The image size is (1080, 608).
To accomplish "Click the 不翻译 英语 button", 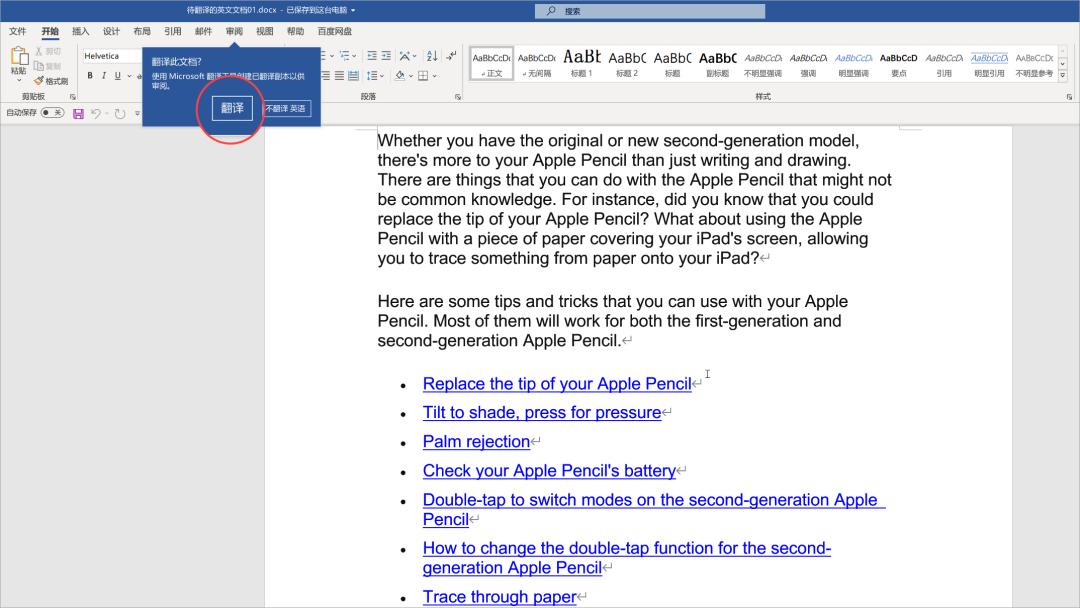I will (x=286, y=108).
